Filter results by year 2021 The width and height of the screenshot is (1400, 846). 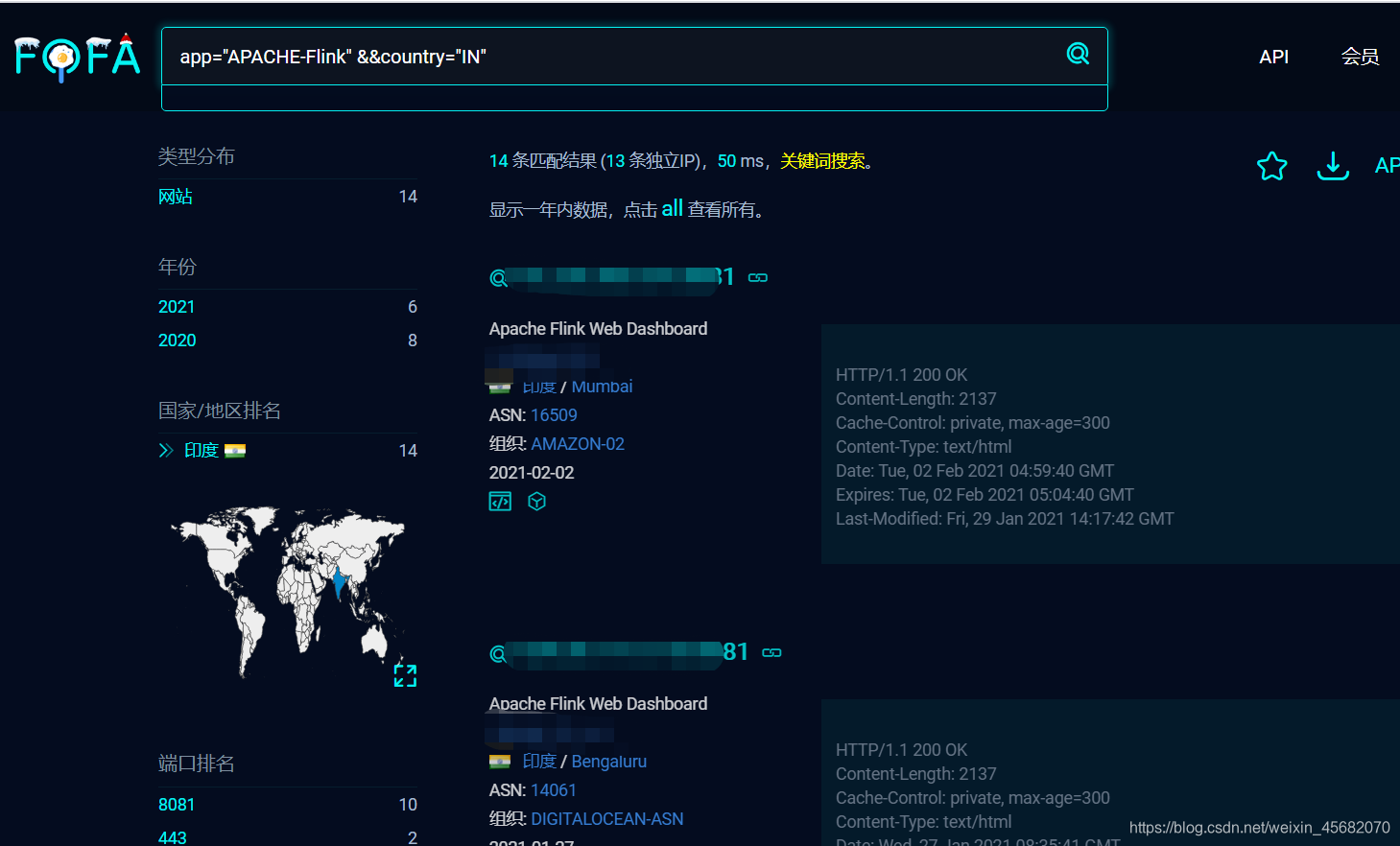[177, 307]
